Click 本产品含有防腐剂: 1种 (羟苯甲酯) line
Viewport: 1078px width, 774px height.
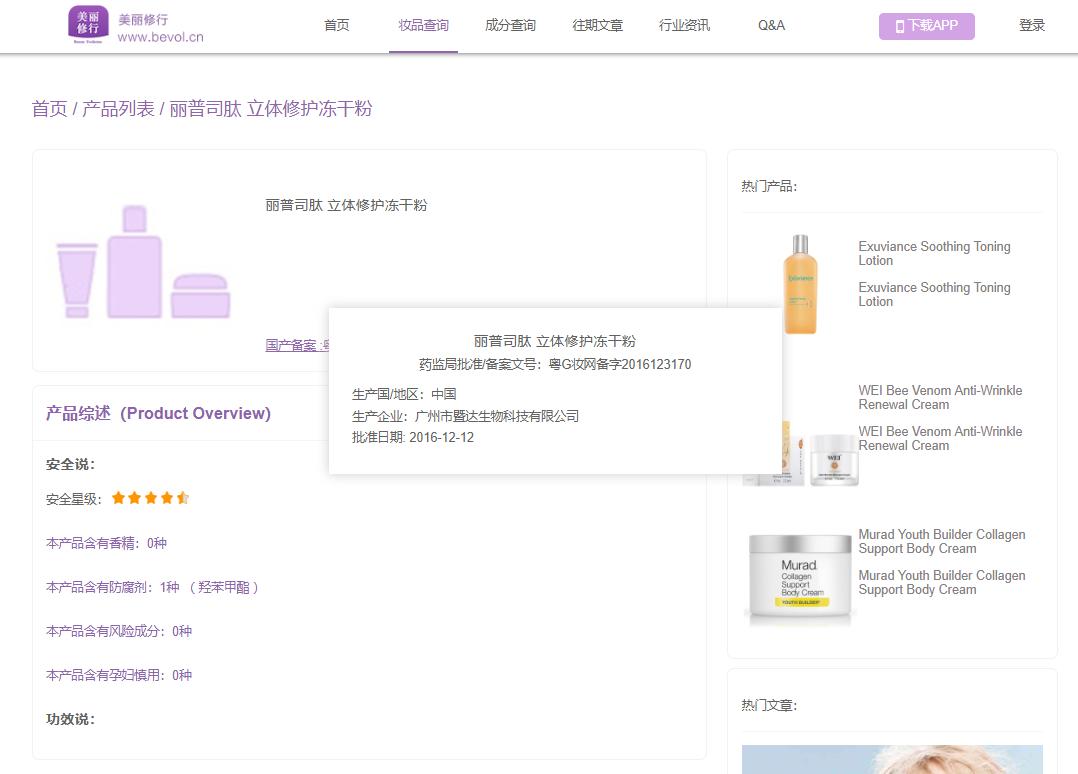point(153,587)
